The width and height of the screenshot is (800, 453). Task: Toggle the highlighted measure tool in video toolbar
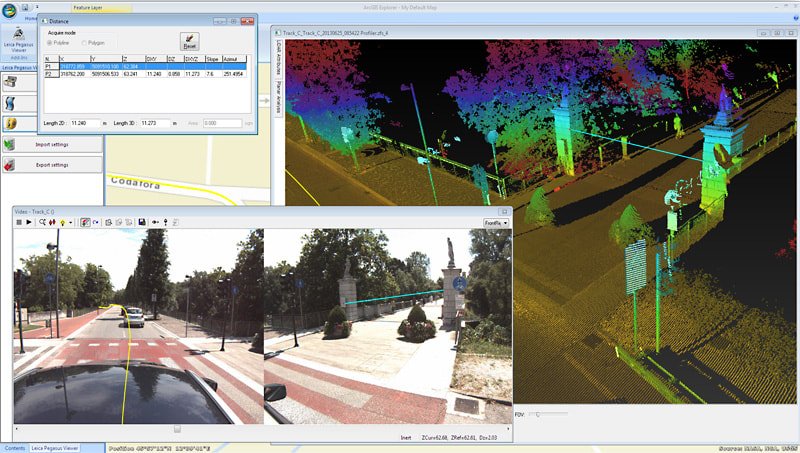(x=85, y=222)
